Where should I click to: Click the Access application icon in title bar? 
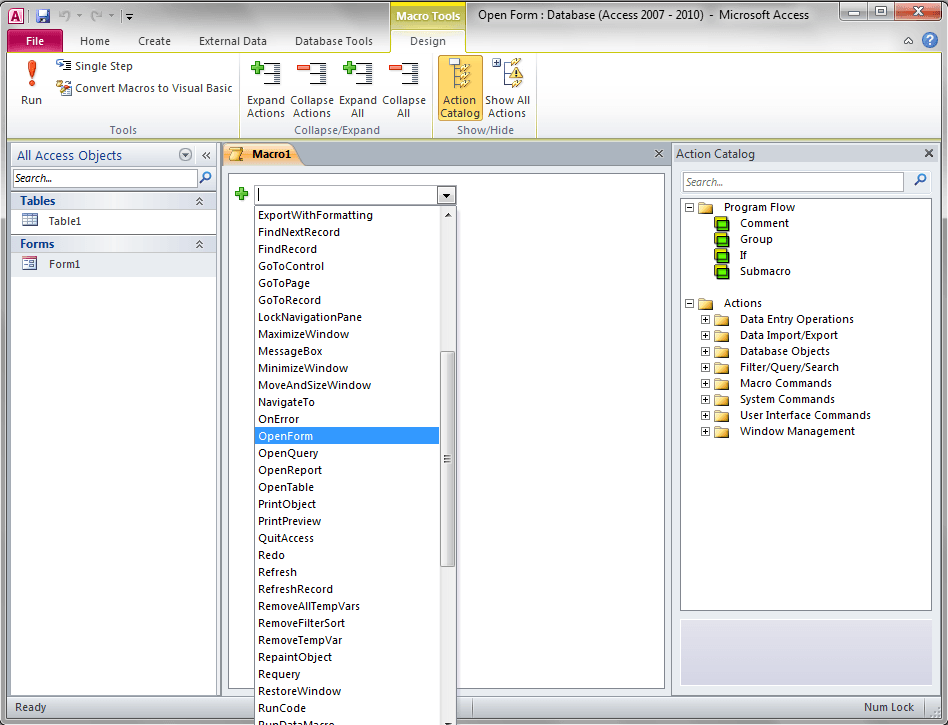(16, 16)
